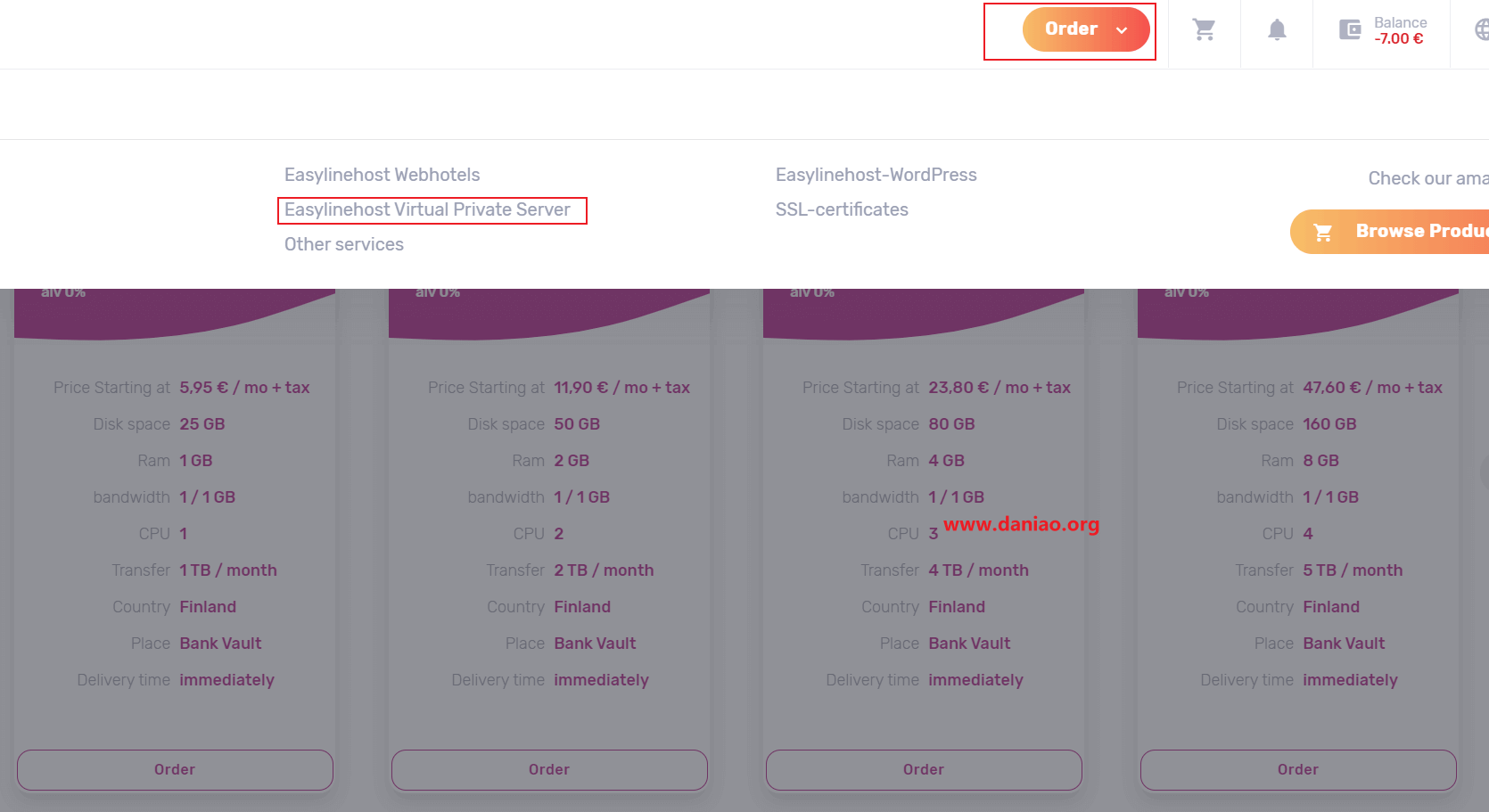Click Check our amazing text
This screenshot has width=1489, height=812.
(x=1428, y=178)
